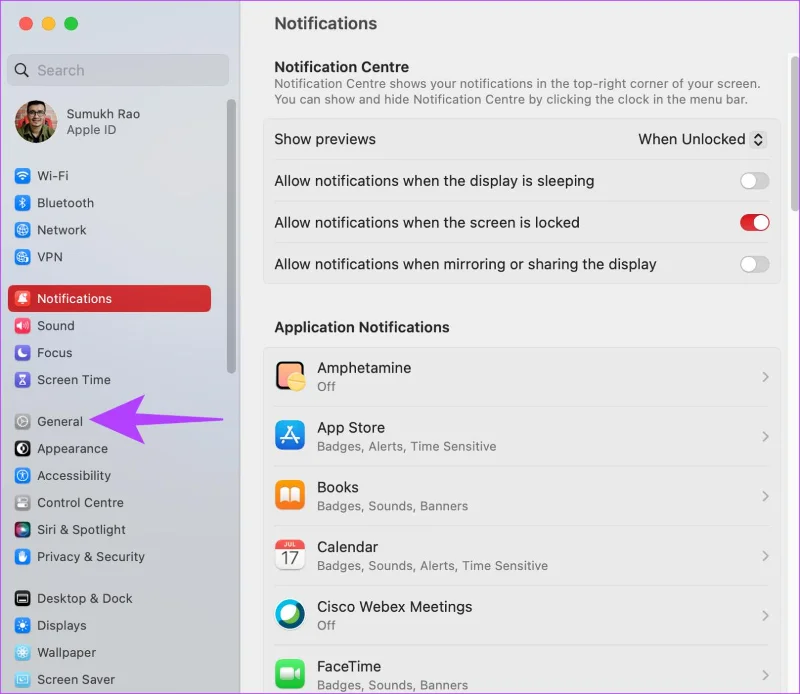Open Accessibility settings label

click(x=74, y=476)
